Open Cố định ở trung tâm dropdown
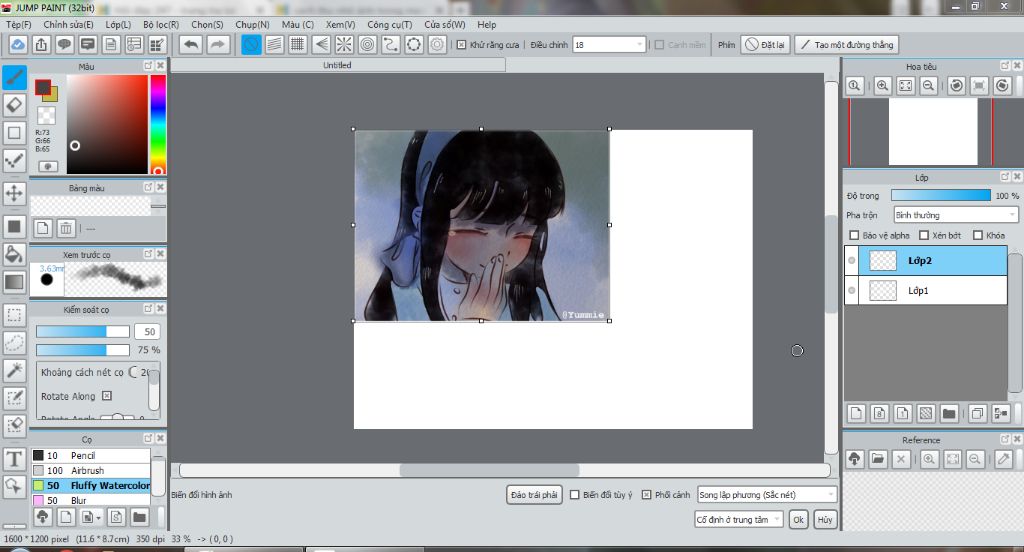This screenshot has width=1024, height=552. coord(739,519)
